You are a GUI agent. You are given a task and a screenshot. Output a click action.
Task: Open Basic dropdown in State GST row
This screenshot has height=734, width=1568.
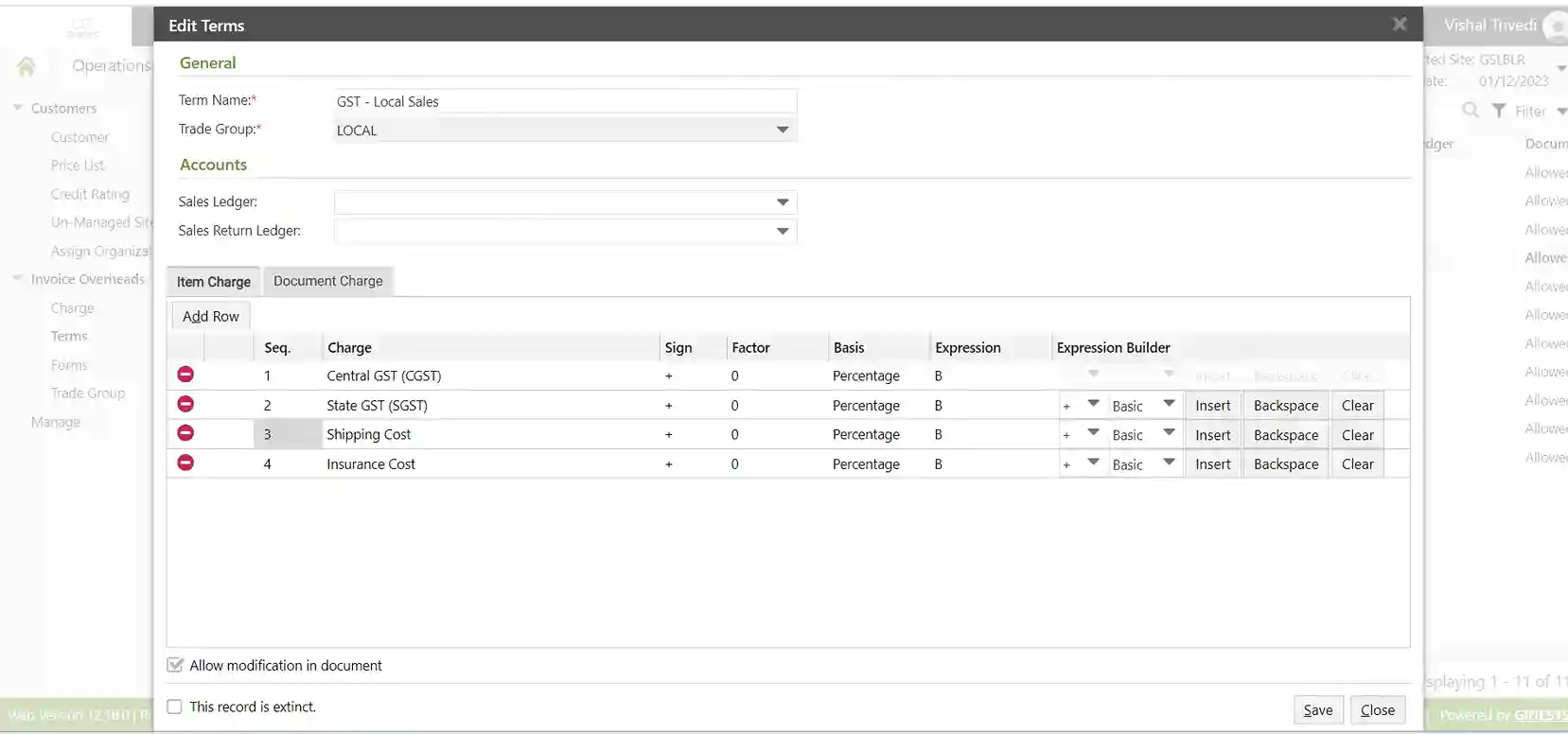tap(1169, 404)
